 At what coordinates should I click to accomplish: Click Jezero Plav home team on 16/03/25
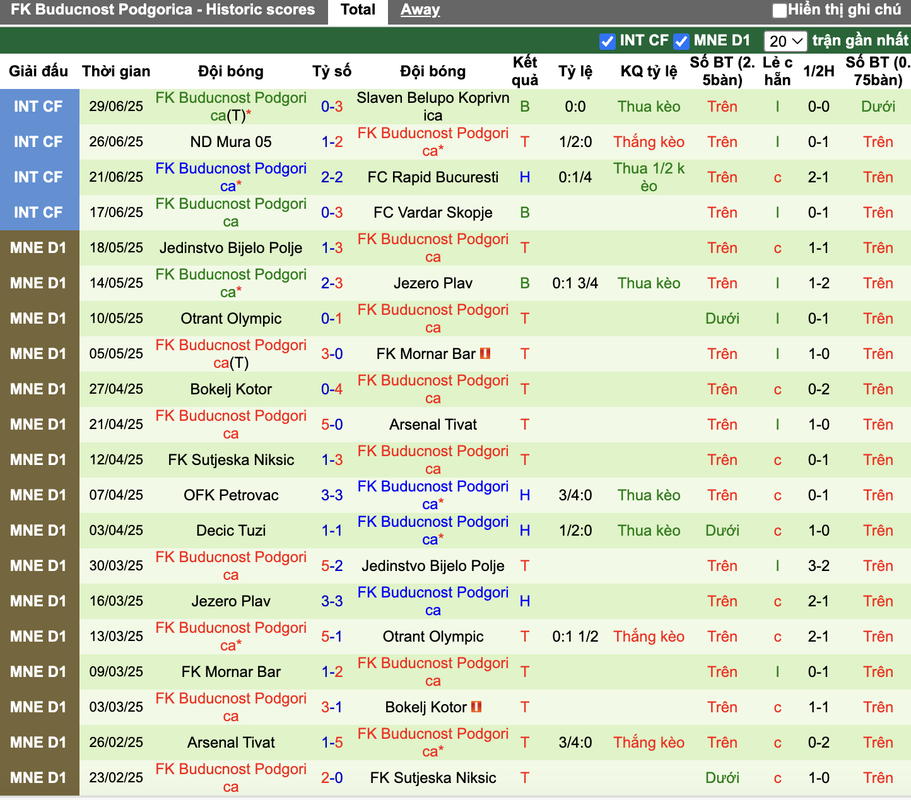231,601
